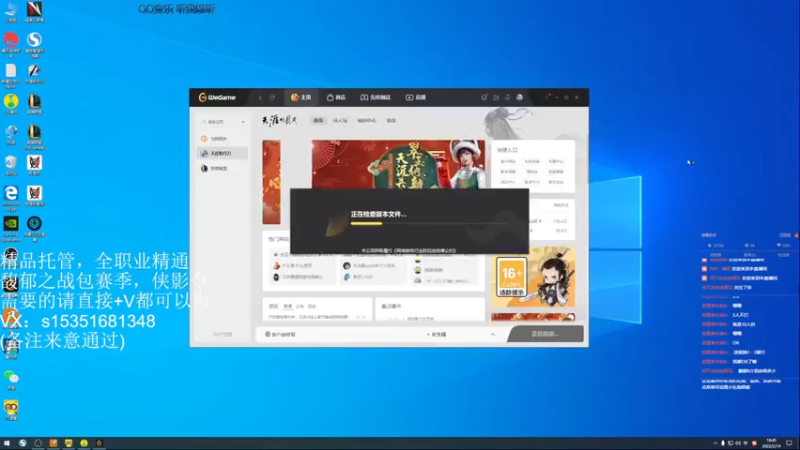Open the QQ音乐 desktop icon
This screenshot has height=450, width=800.
pyautogui.click(x=11, y=105)
